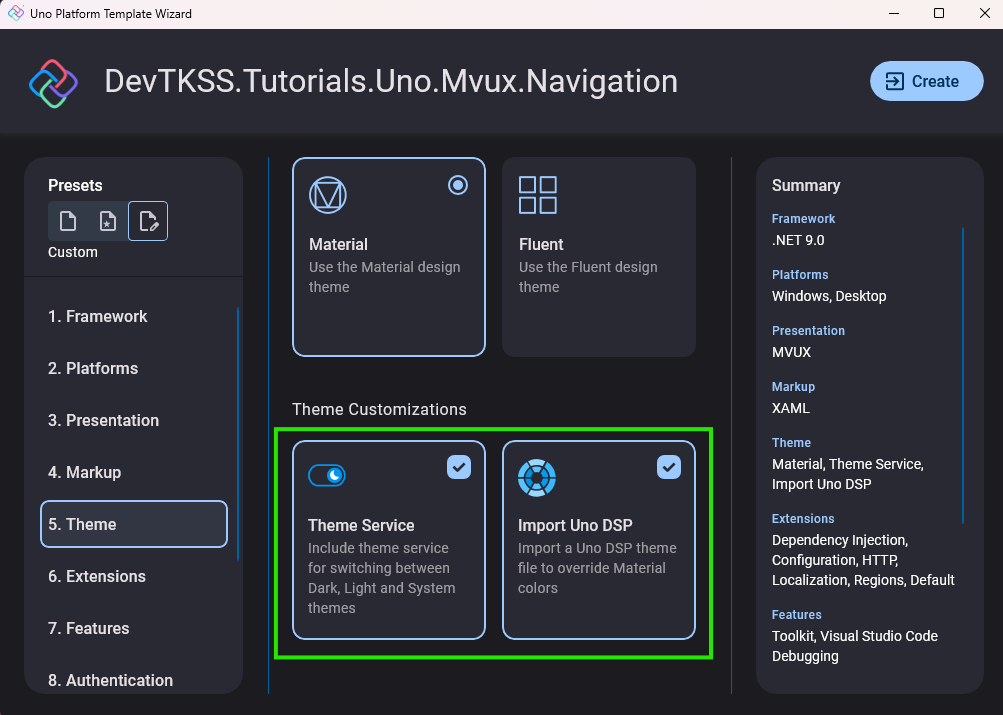Click the Uno Platform logo in the header
The width and height of the screenshot is (1003, 715).
click(x=52, y=81)
